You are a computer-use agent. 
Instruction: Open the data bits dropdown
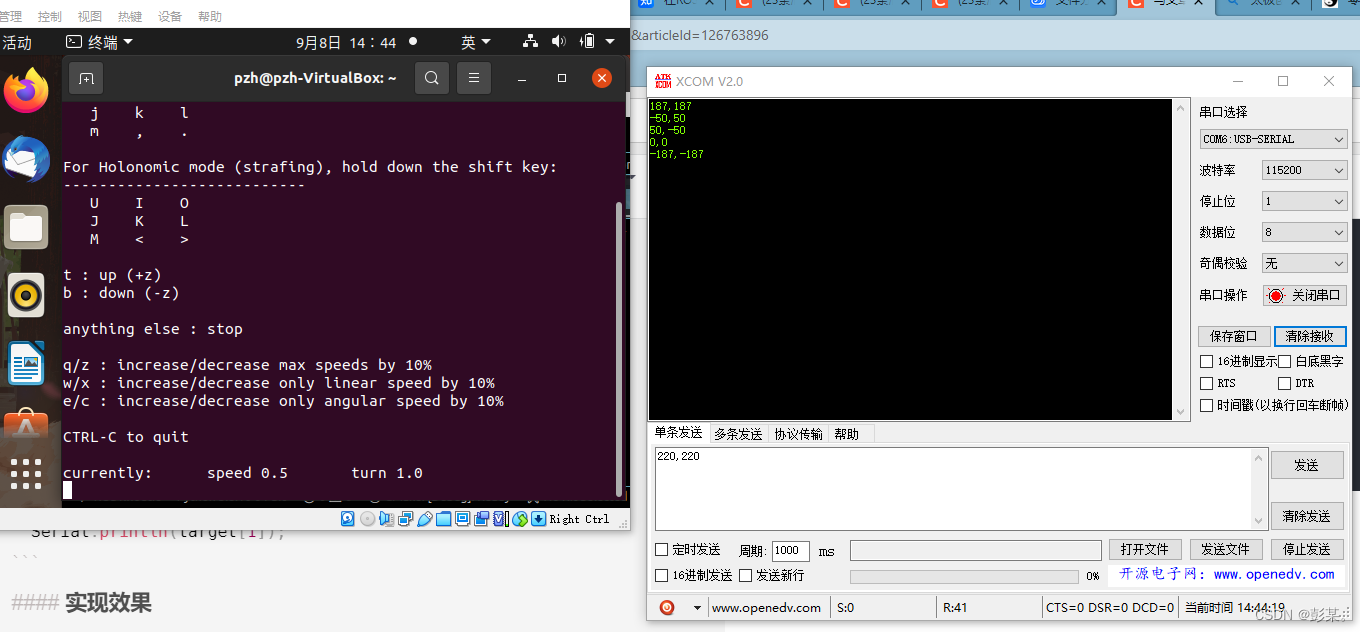click(x=1305, y=232)
